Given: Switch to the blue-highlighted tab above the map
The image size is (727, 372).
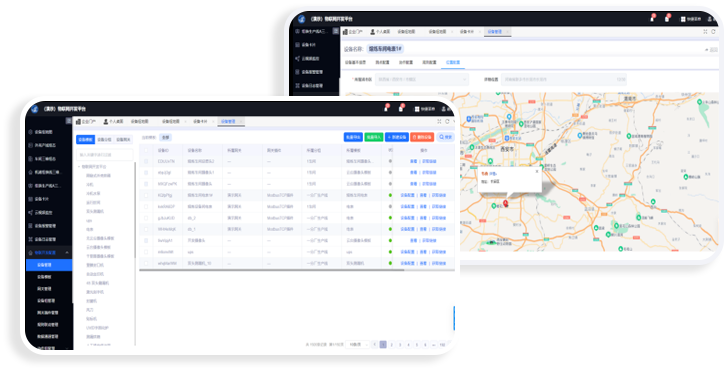Looking at the screenshot, I should [x=453, y=62].
